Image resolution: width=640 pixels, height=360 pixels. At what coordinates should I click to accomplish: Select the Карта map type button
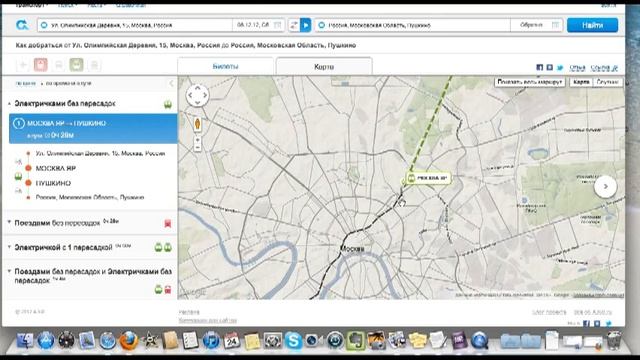click(581, 82)
